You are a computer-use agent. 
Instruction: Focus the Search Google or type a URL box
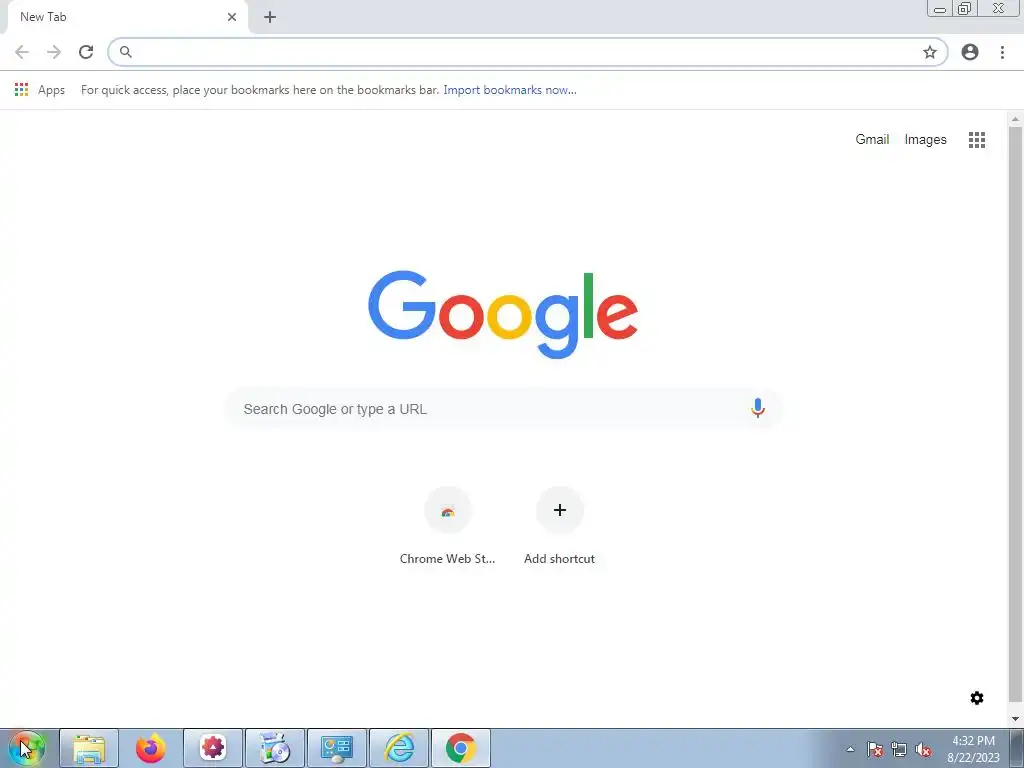(x=504, y=409)
